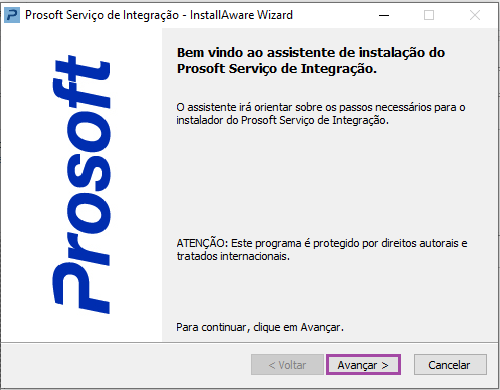Click the greyed-out < Voltar button
This screenshot has height=390, width=500.
point(287,365)
